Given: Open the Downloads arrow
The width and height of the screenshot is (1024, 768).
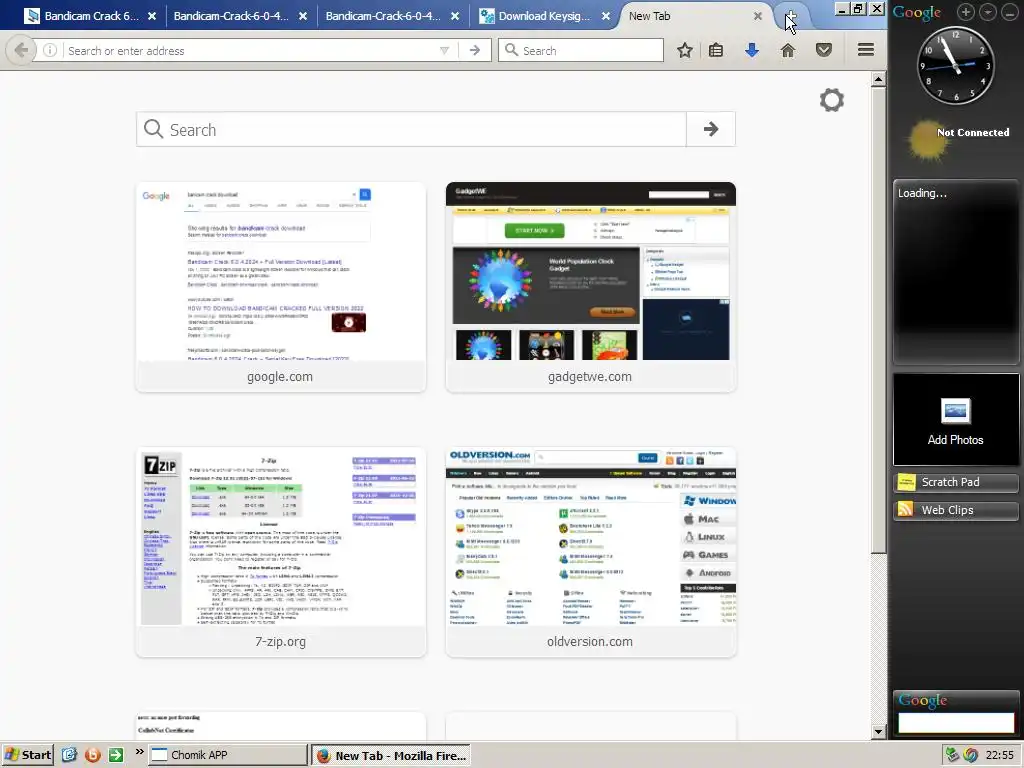Looking at the screenshot, I should pos(752,50).
